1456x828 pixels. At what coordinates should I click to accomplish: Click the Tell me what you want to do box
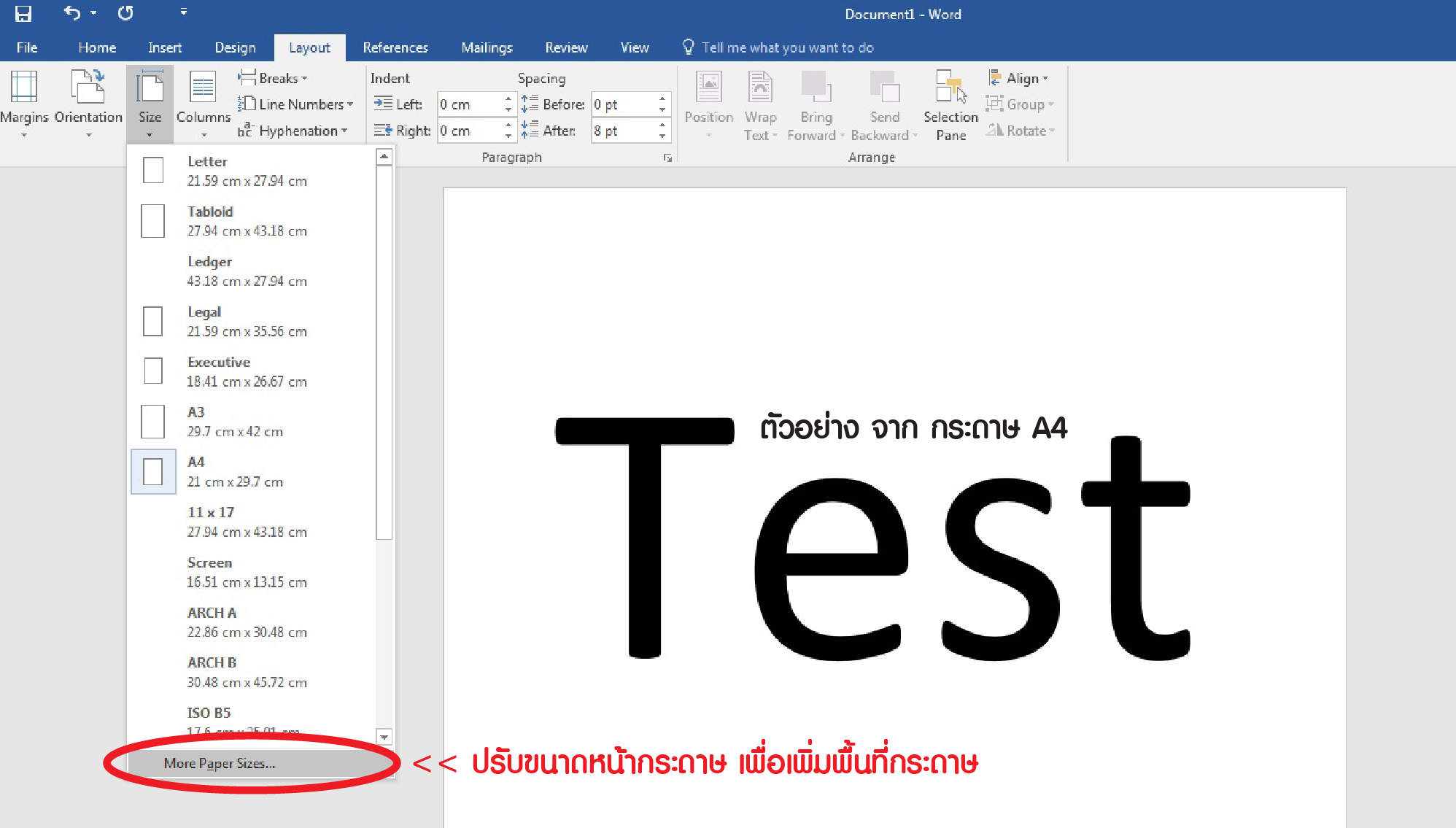click(778, 47)
